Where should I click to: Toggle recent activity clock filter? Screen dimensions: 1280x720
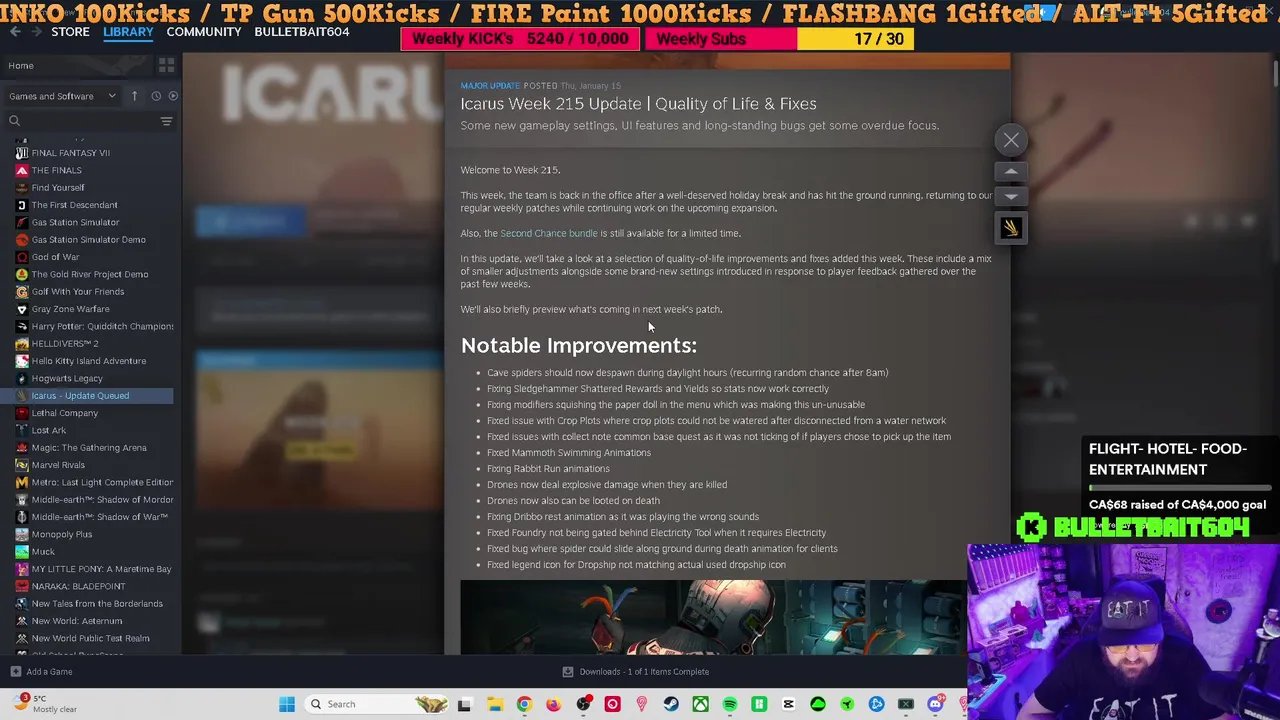156,96
